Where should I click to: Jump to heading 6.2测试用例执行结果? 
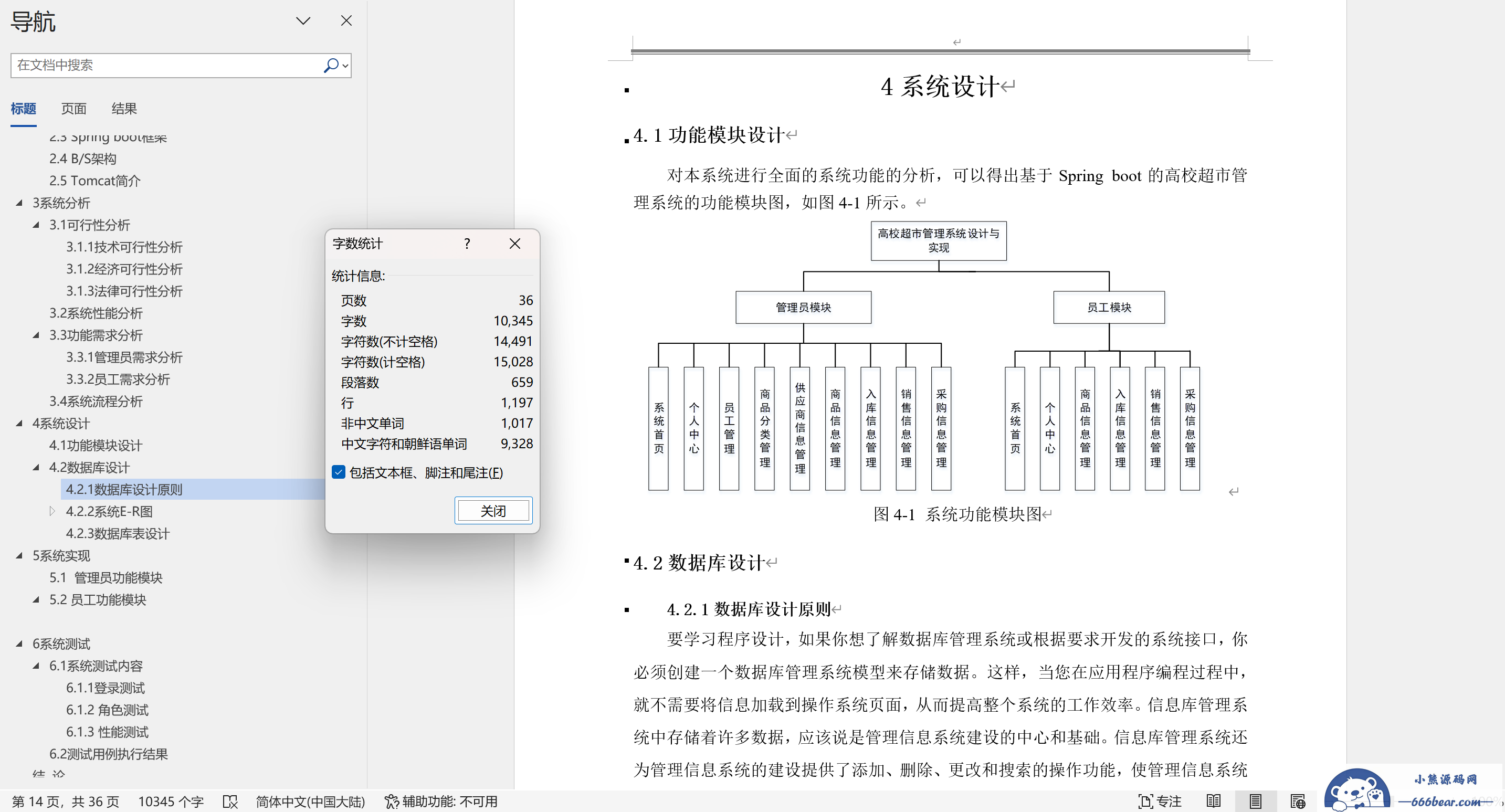click(109, 754)
